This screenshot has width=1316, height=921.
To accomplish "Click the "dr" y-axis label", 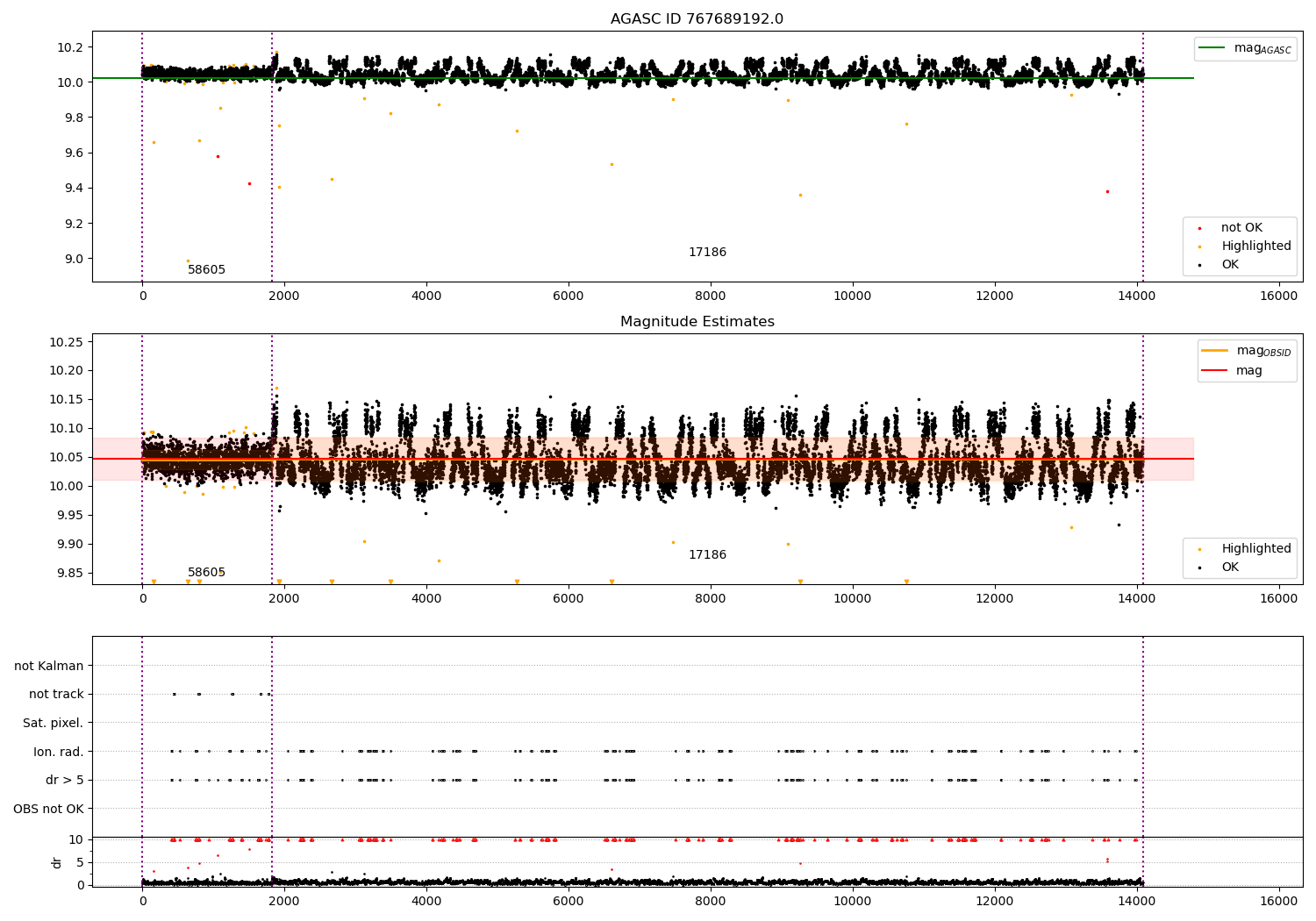I will coord(57,862).
